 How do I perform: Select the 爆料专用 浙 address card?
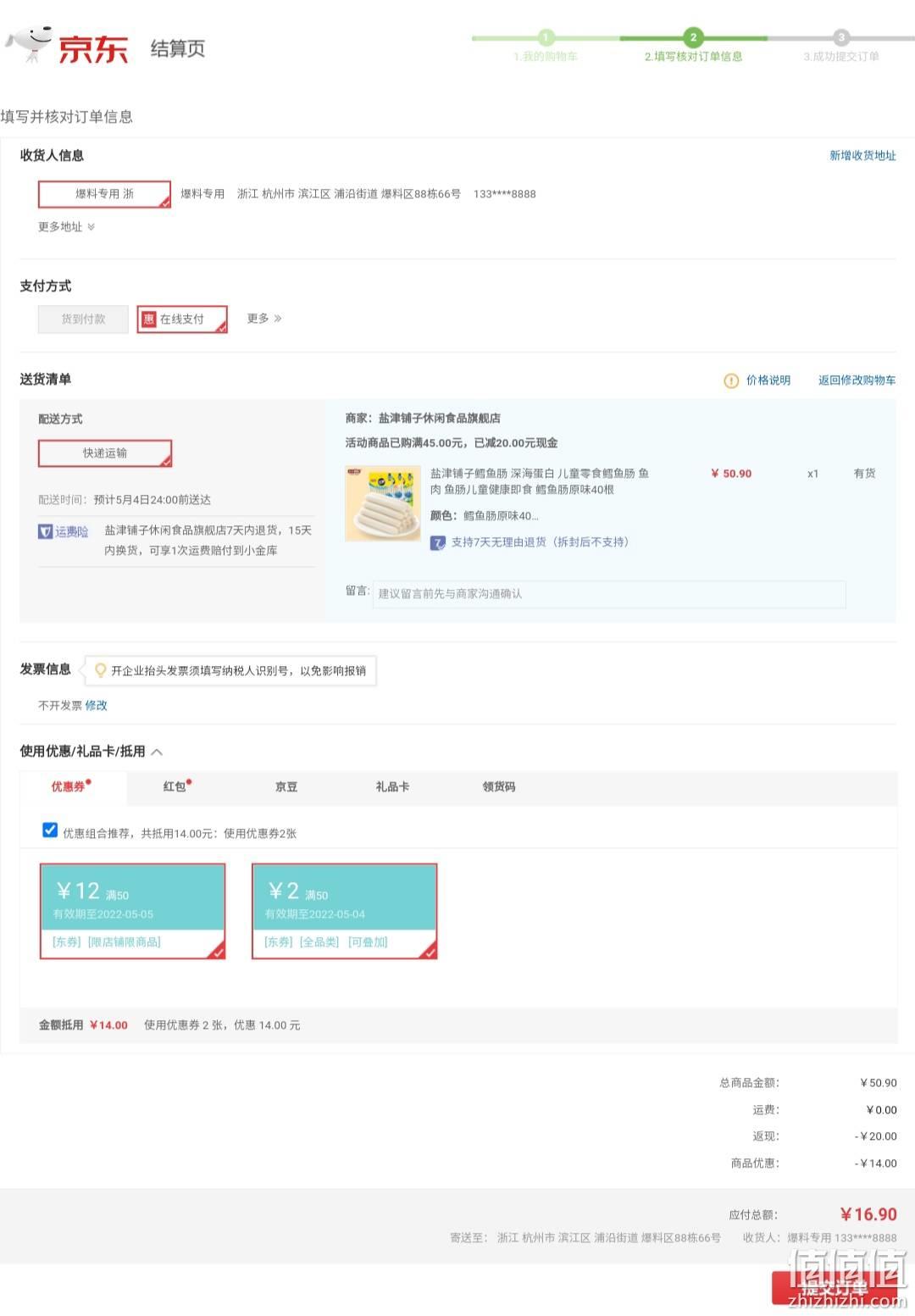[x=104, y=194]
